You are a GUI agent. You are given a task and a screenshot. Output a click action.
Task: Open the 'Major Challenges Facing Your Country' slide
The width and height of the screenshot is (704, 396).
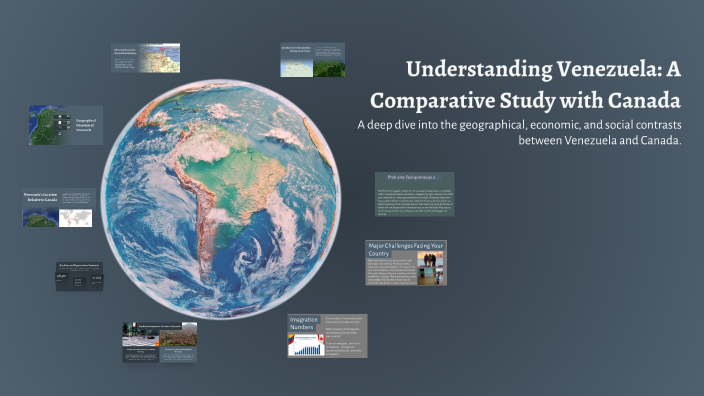coord(406,263)
